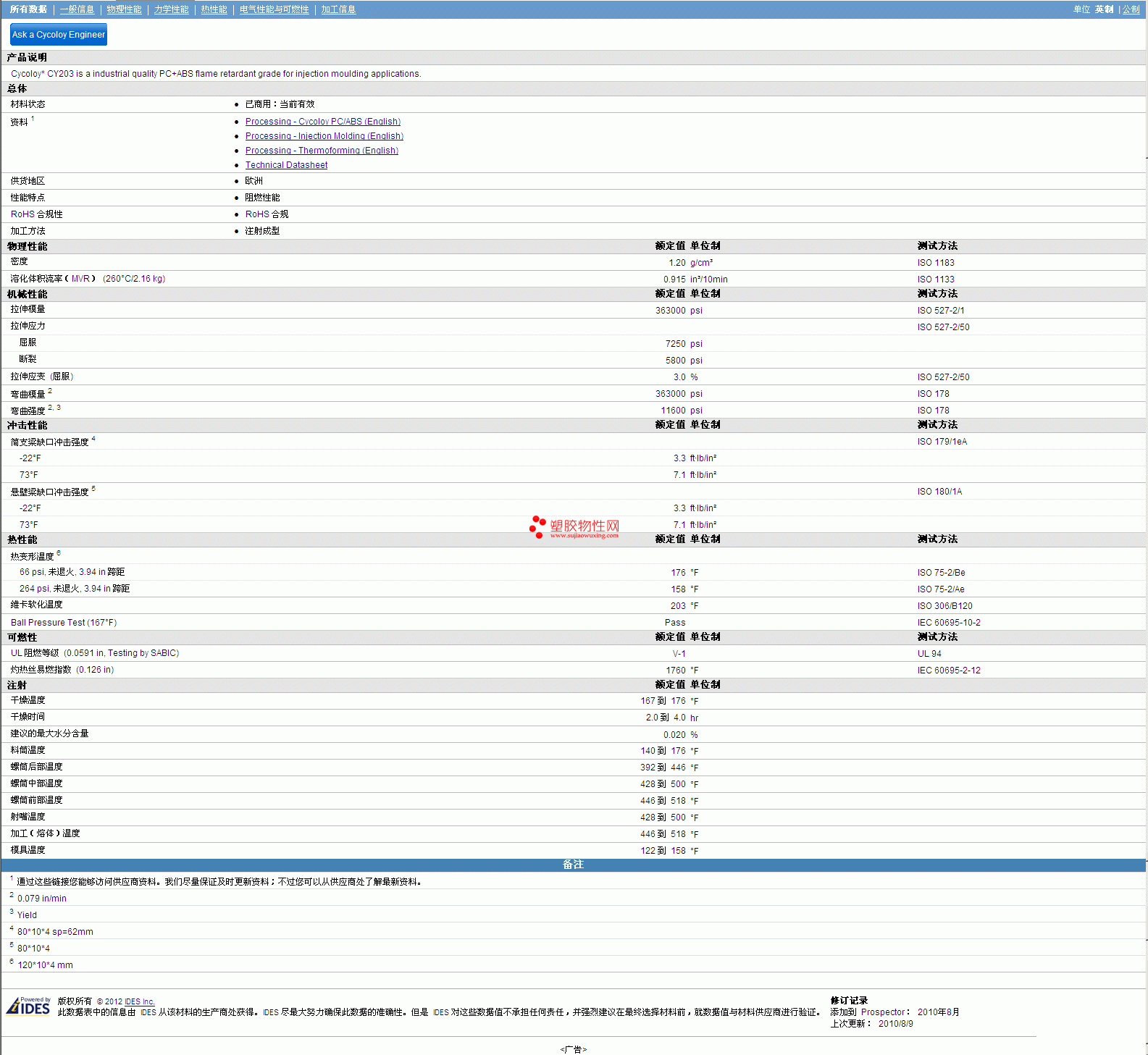Click the IEC 60695-2-12 test method

[949, 671]
